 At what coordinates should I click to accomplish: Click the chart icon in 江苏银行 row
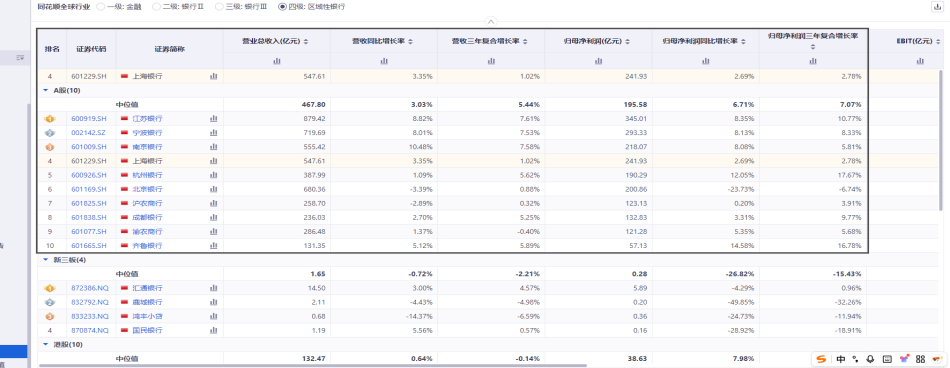[x=213, y=118]
